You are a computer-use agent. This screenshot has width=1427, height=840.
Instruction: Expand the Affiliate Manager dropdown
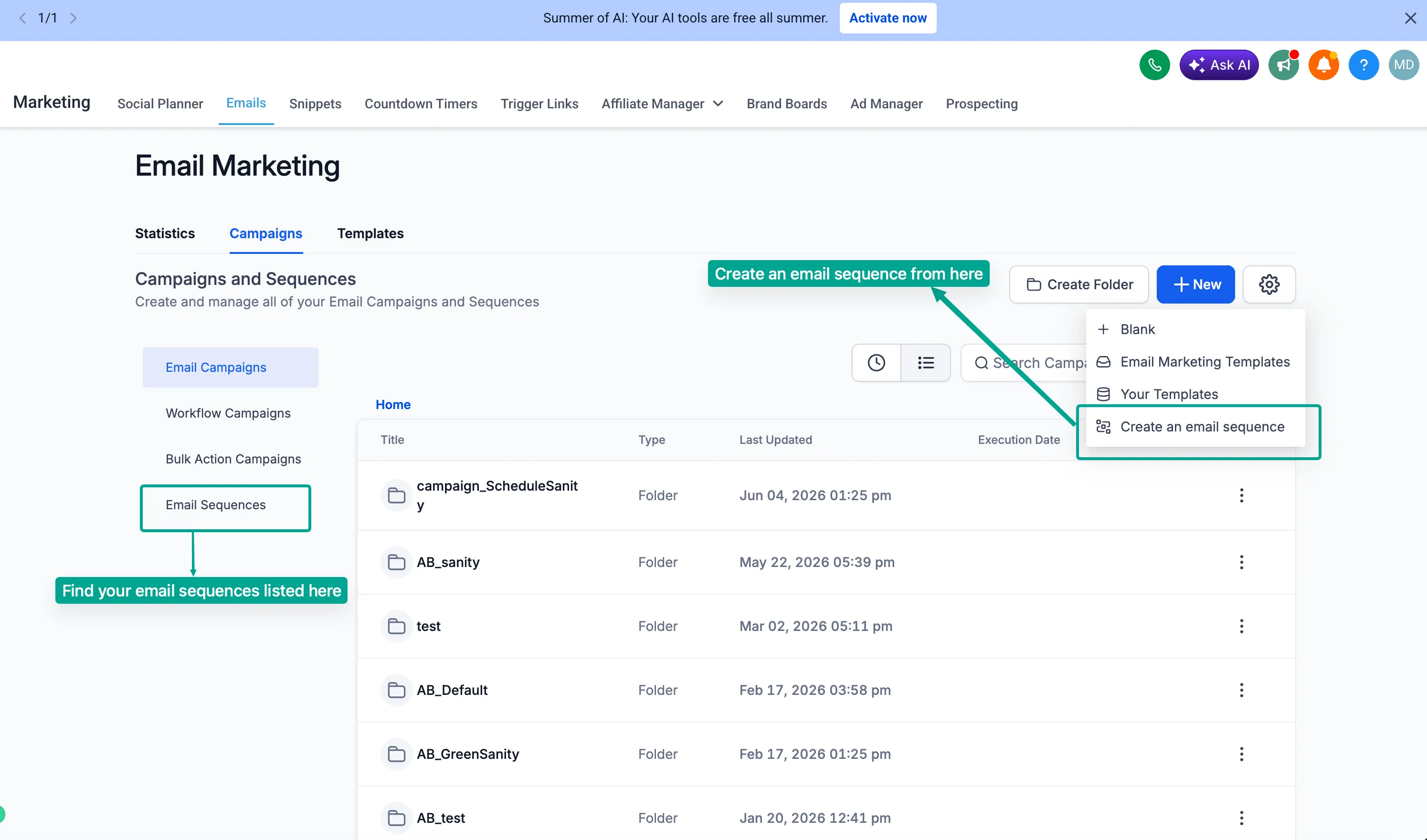(x=662, y=104)
